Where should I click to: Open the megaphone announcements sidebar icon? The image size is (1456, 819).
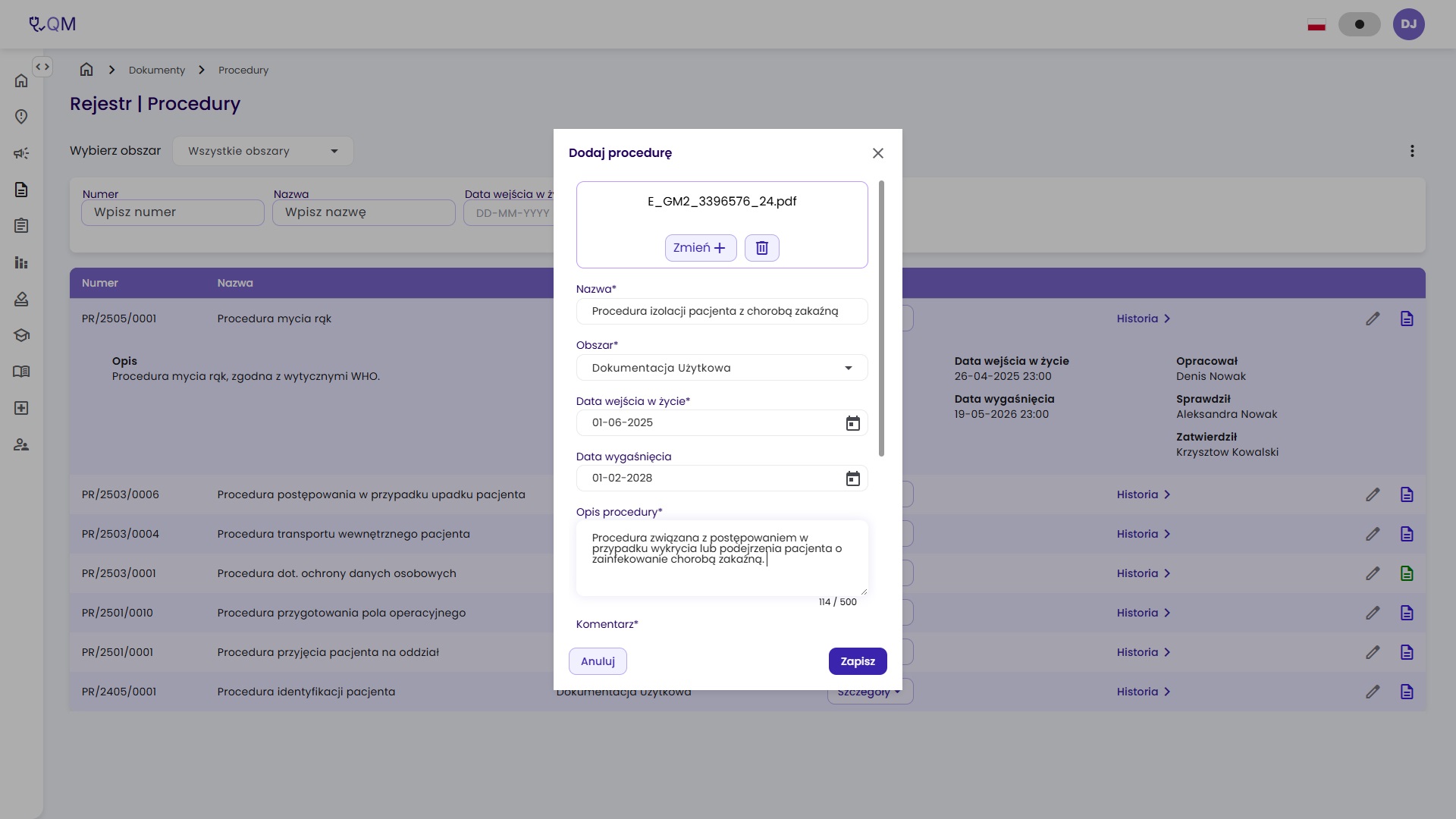[x=21, y=153]
